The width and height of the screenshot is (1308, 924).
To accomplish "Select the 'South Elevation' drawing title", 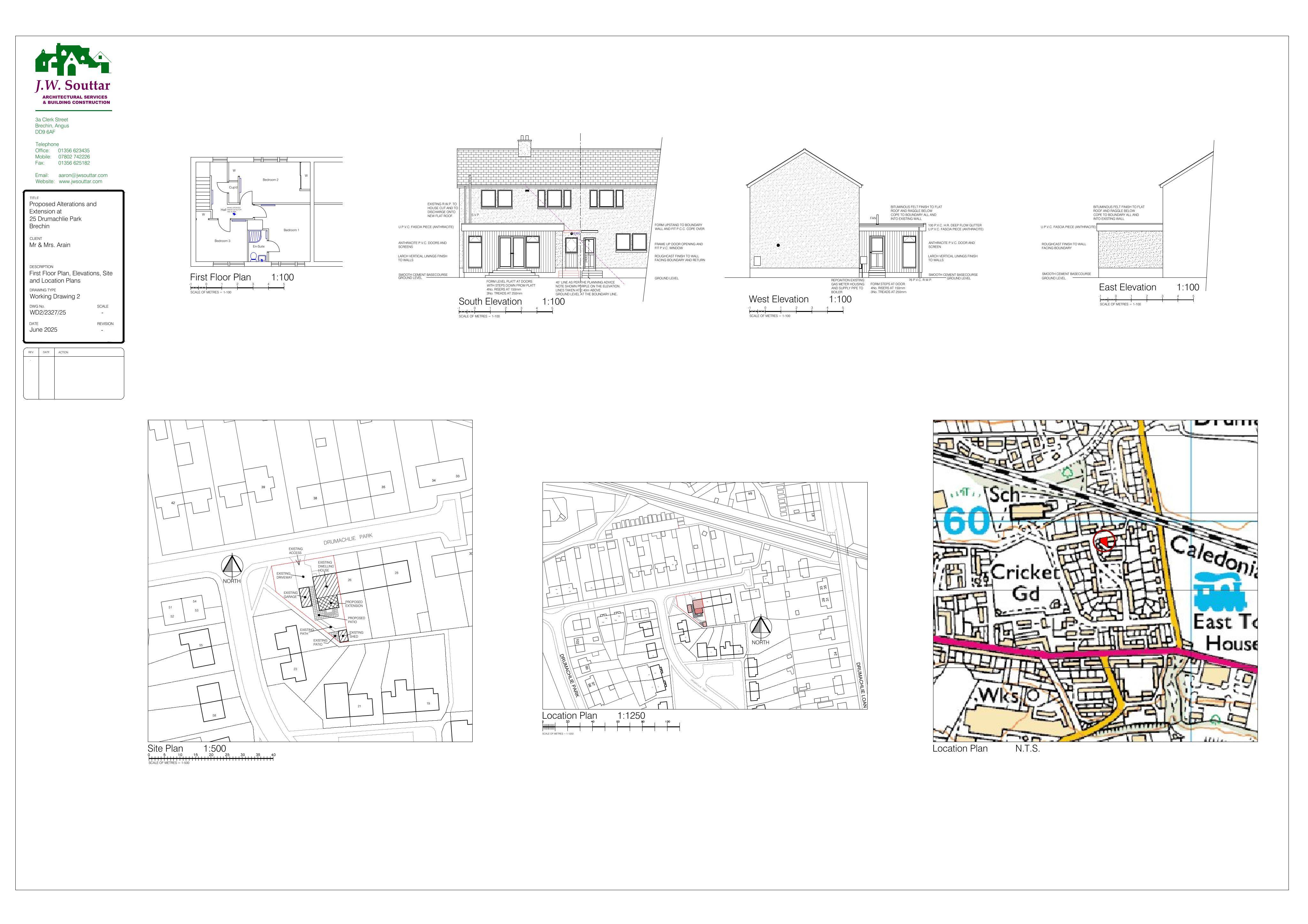I will coord(490,302).
